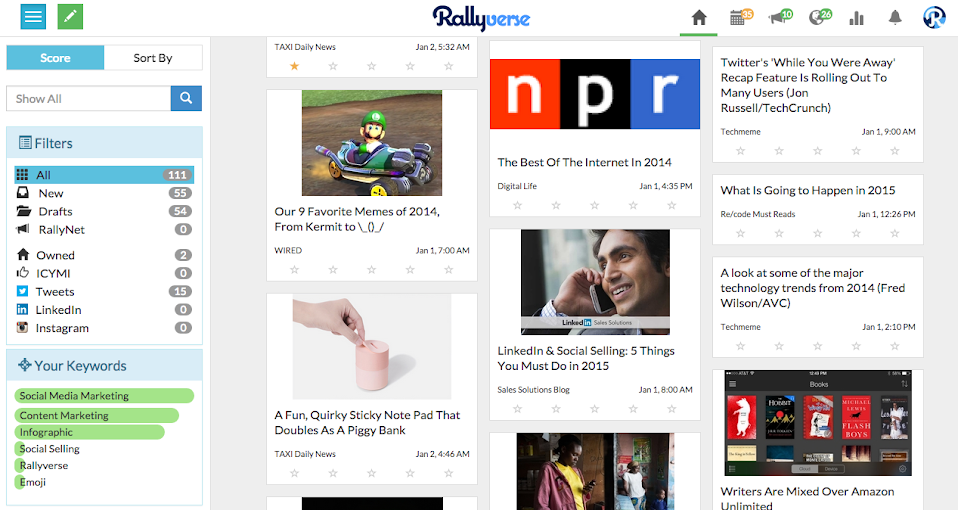Click the Content Marketing keyword
This screenshot has width=958, height=510.
click(97, 415)
